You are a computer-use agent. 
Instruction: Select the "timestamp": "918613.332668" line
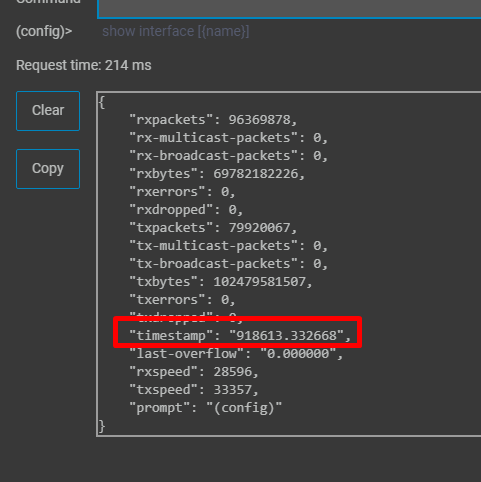[240, 336]
